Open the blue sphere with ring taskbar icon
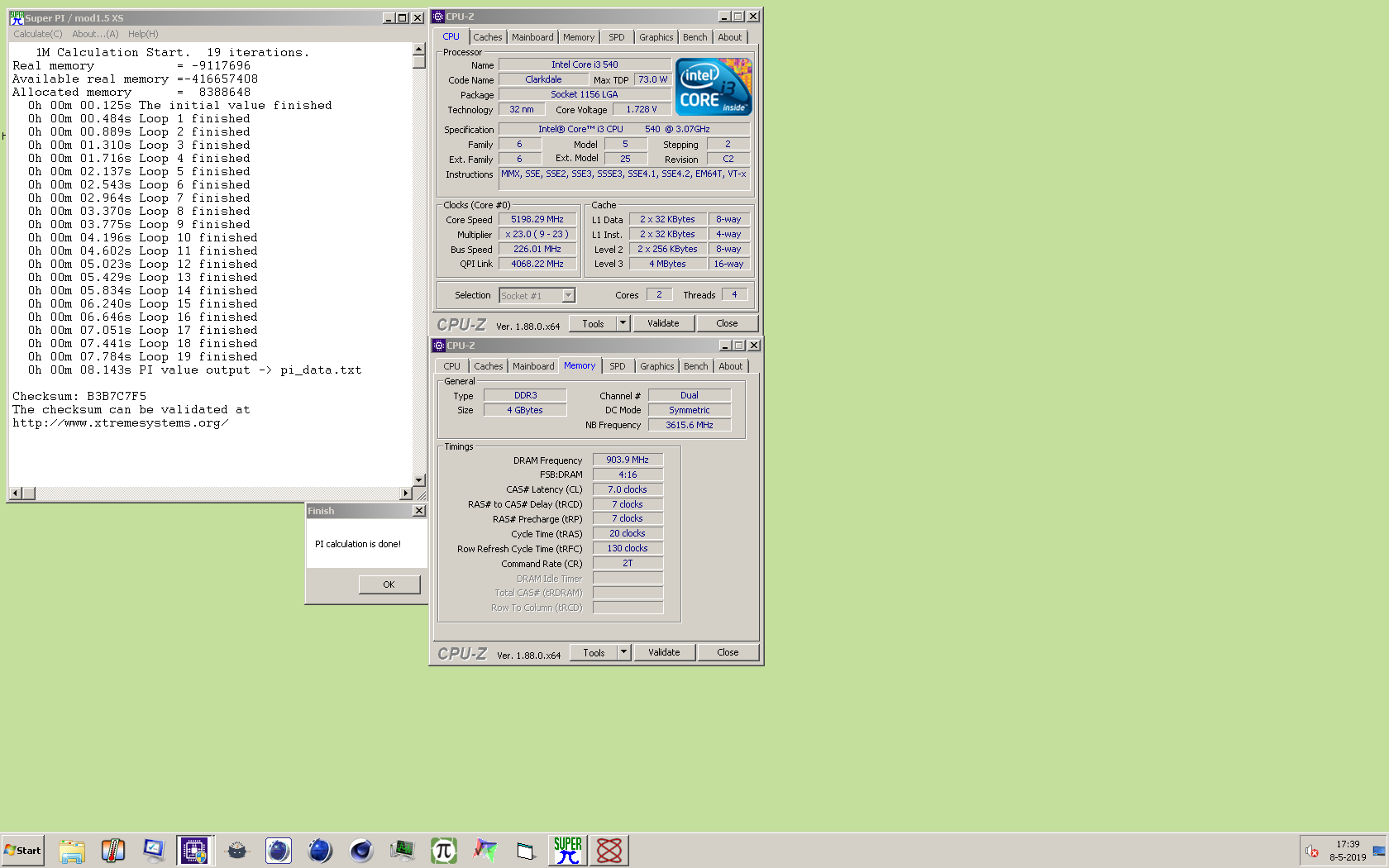The width and height of the screenshot is (1389, 868). pyautogui.click(x=320, y=850)
